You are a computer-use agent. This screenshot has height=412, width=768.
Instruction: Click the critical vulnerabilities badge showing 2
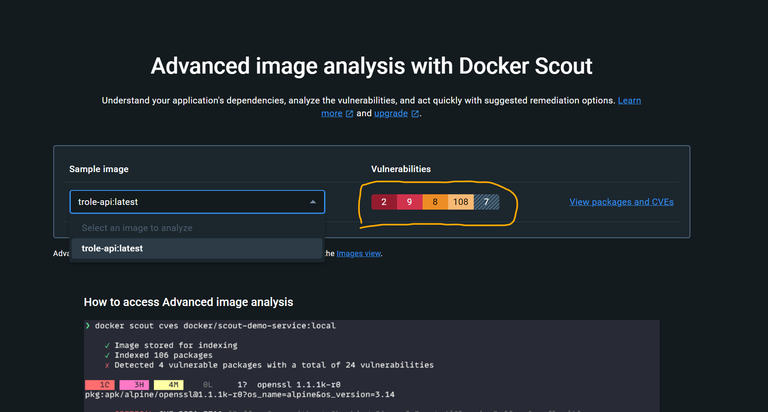(x=384, y=202)
